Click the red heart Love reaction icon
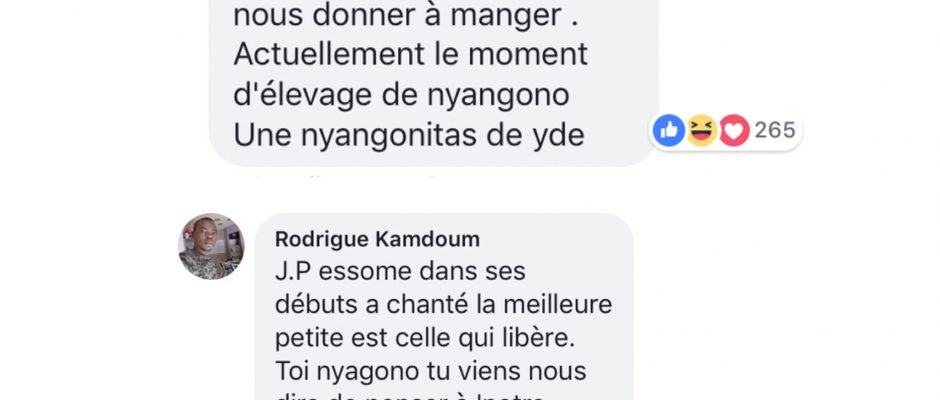This screenshot has width=940, height=400. 734,130
